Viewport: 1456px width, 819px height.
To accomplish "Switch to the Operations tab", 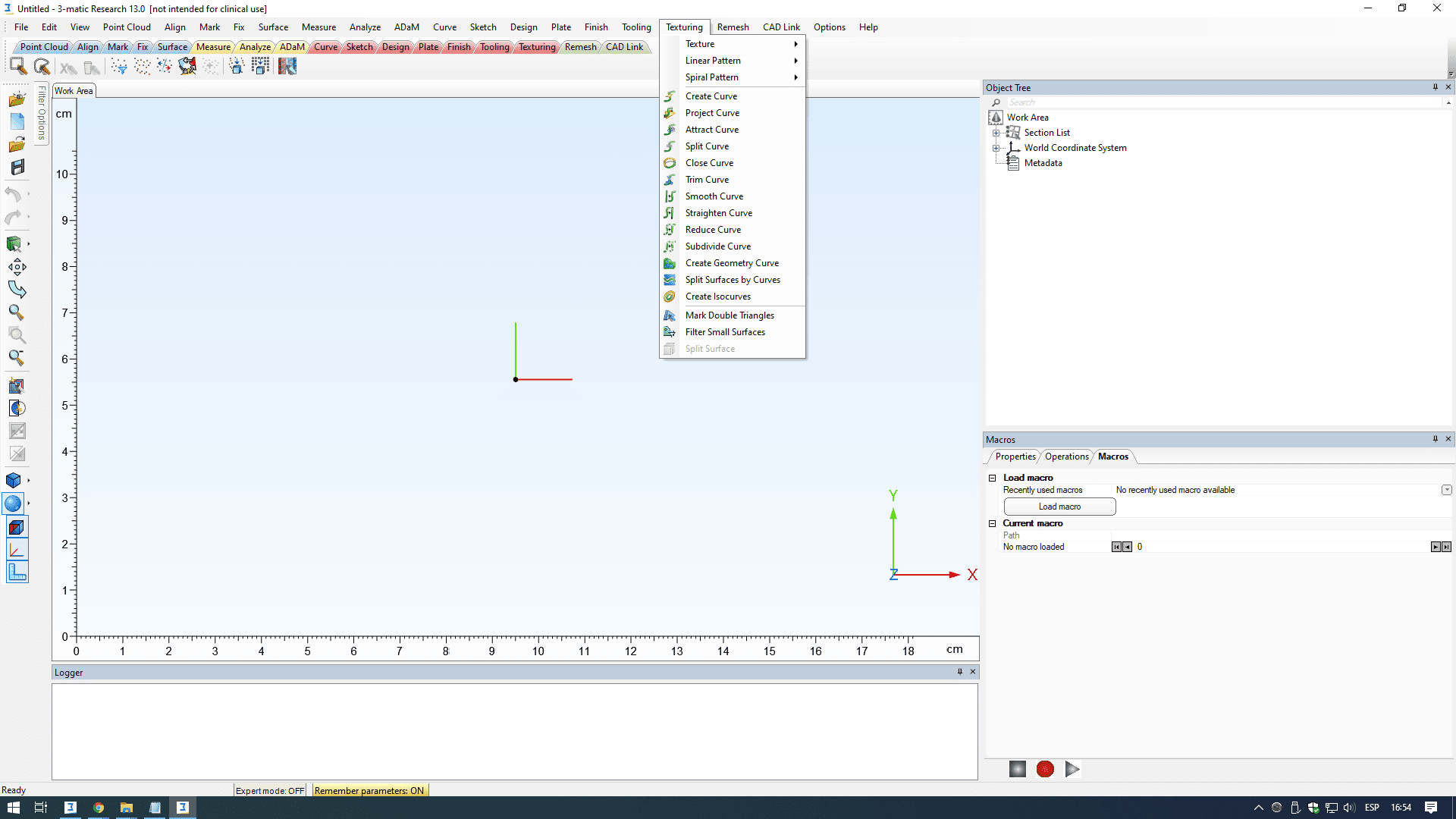I will pyautogui.click(x=1066, y=457).
